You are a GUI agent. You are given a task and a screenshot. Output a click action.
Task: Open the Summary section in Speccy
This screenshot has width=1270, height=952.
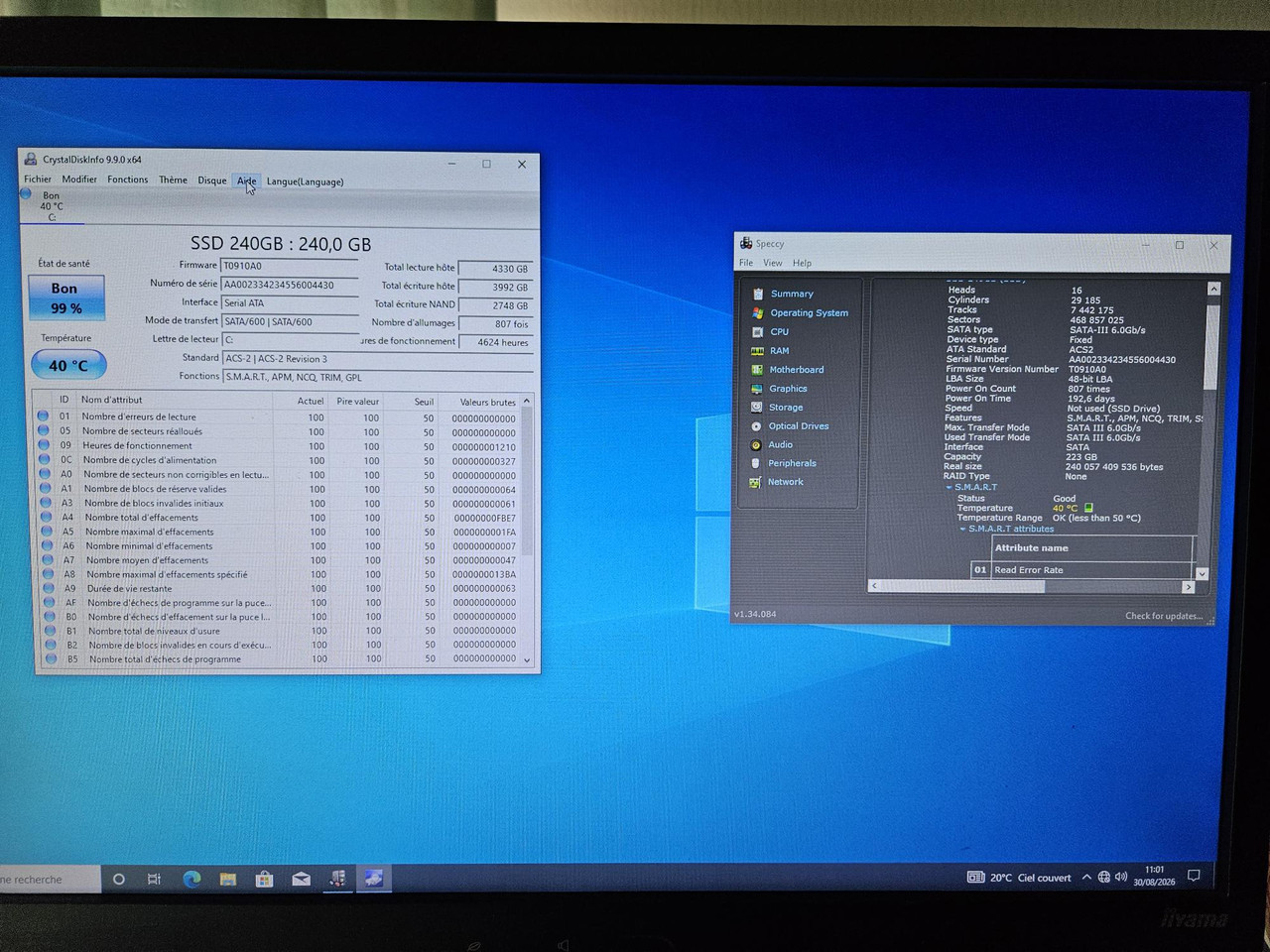tap(792, 294)
